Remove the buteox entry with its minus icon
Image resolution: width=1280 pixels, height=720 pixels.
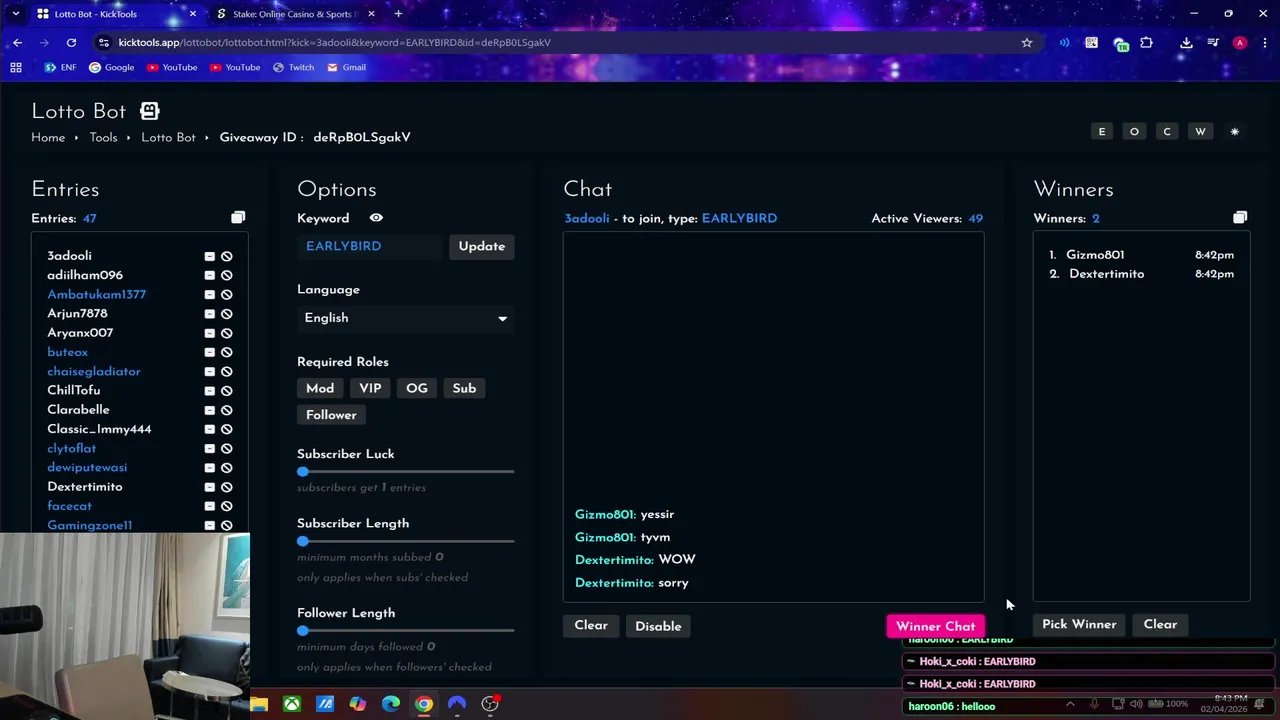pos(210,352)
